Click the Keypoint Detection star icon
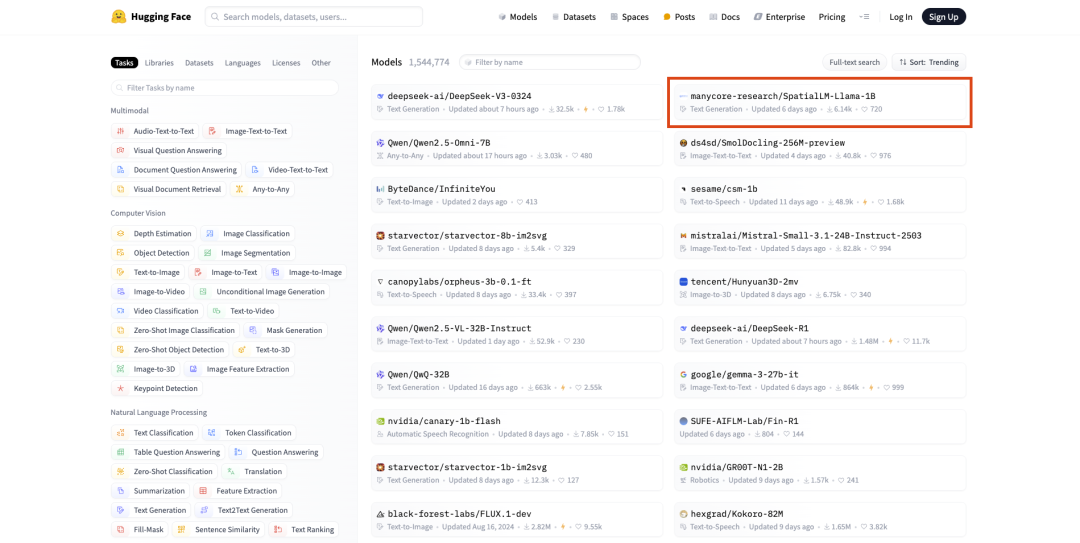Screen dimensions: 1080x543 pos(121,389)
